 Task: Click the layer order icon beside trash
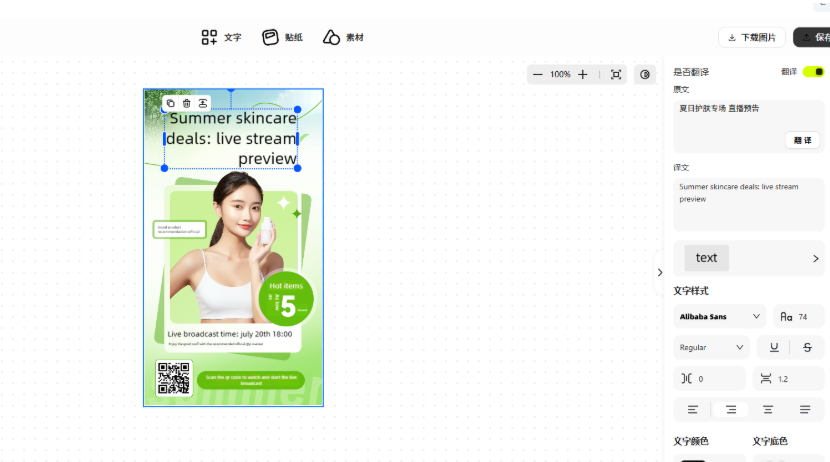point(203,103)
